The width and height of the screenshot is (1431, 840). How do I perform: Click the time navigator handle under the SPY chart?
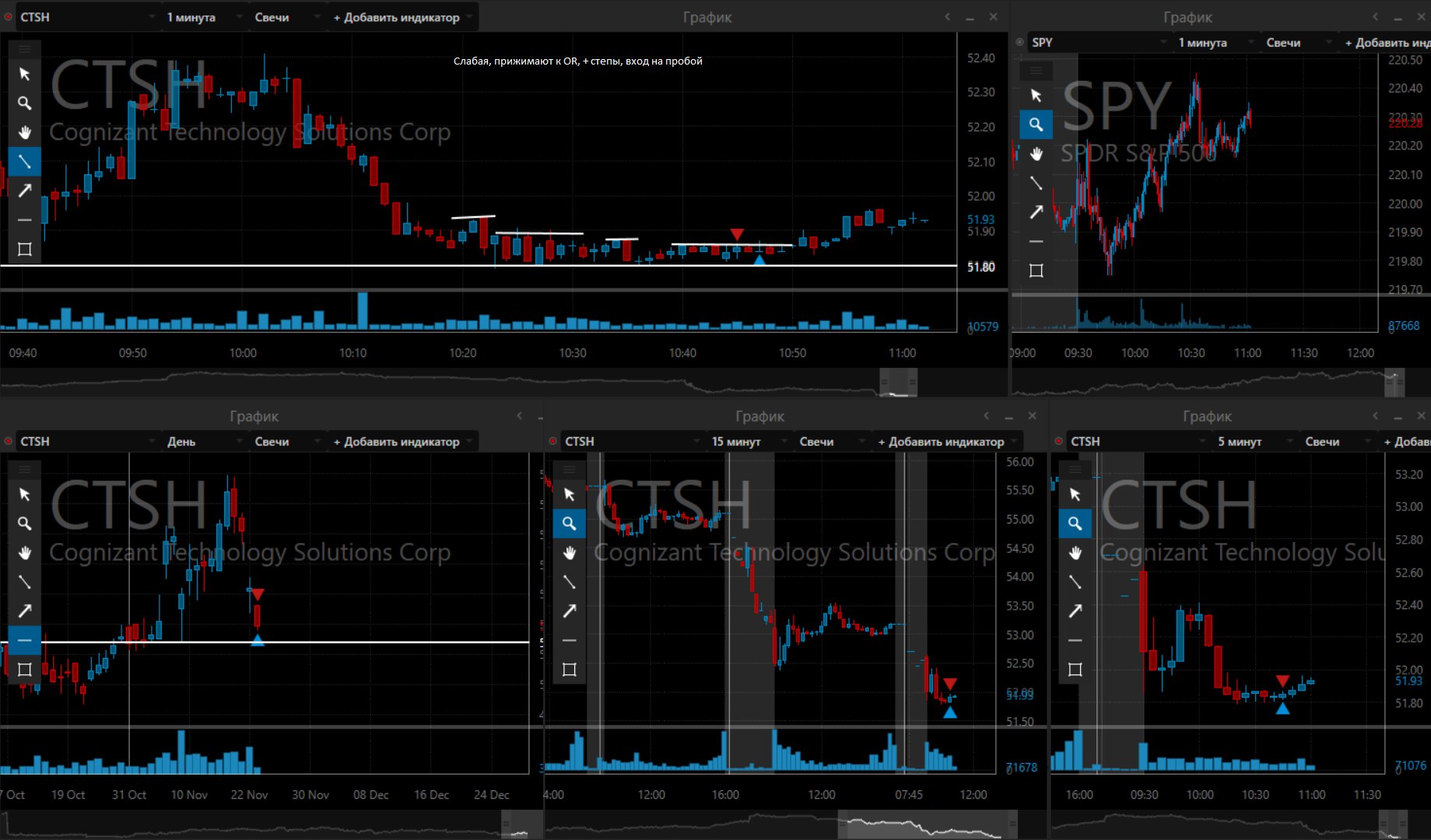pyautogui.click(x=1394, y=383)
